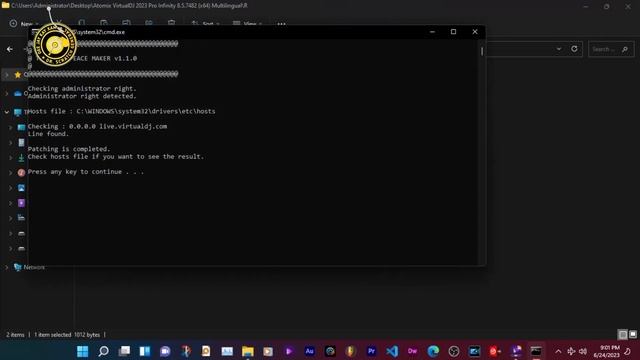The width and height of the screenshot is (640, 360).
Task: Select the Downloads arrow icon in sidebar
Action: coord(21,158)
